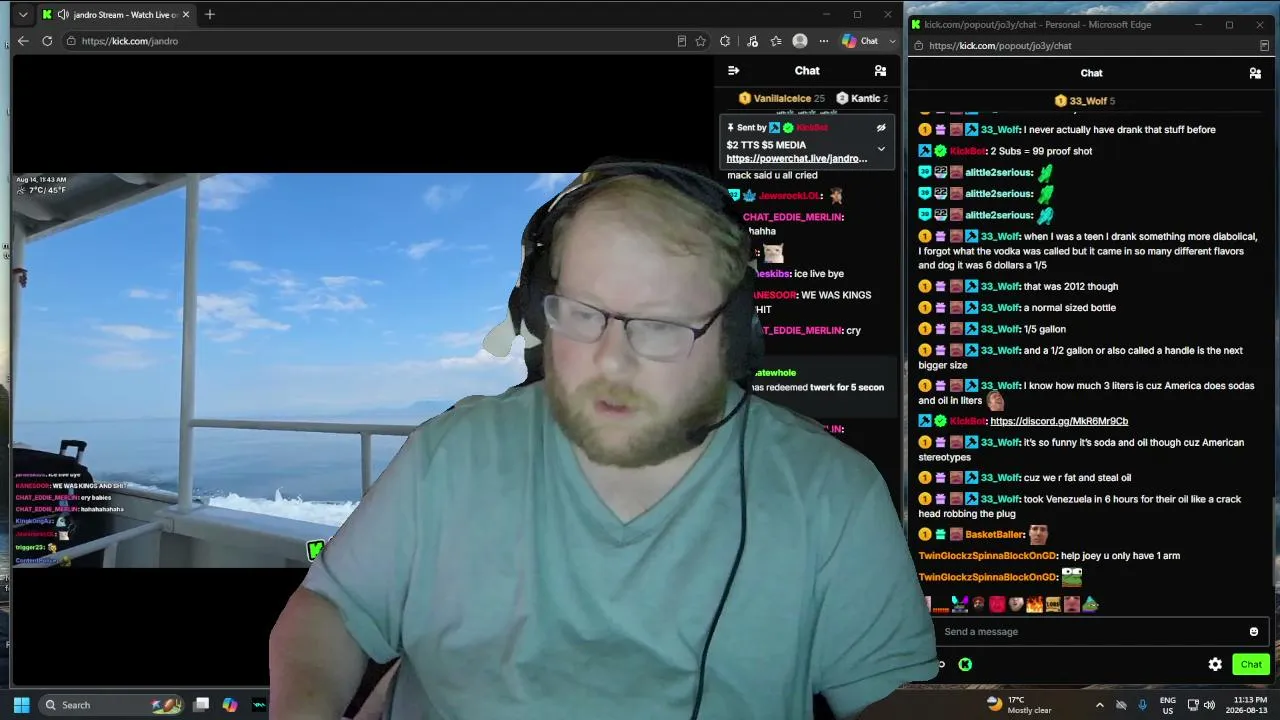Viewport: 1280px width, 720px height.
Task: Open the volume tray icon
Action: [1209, 705]
